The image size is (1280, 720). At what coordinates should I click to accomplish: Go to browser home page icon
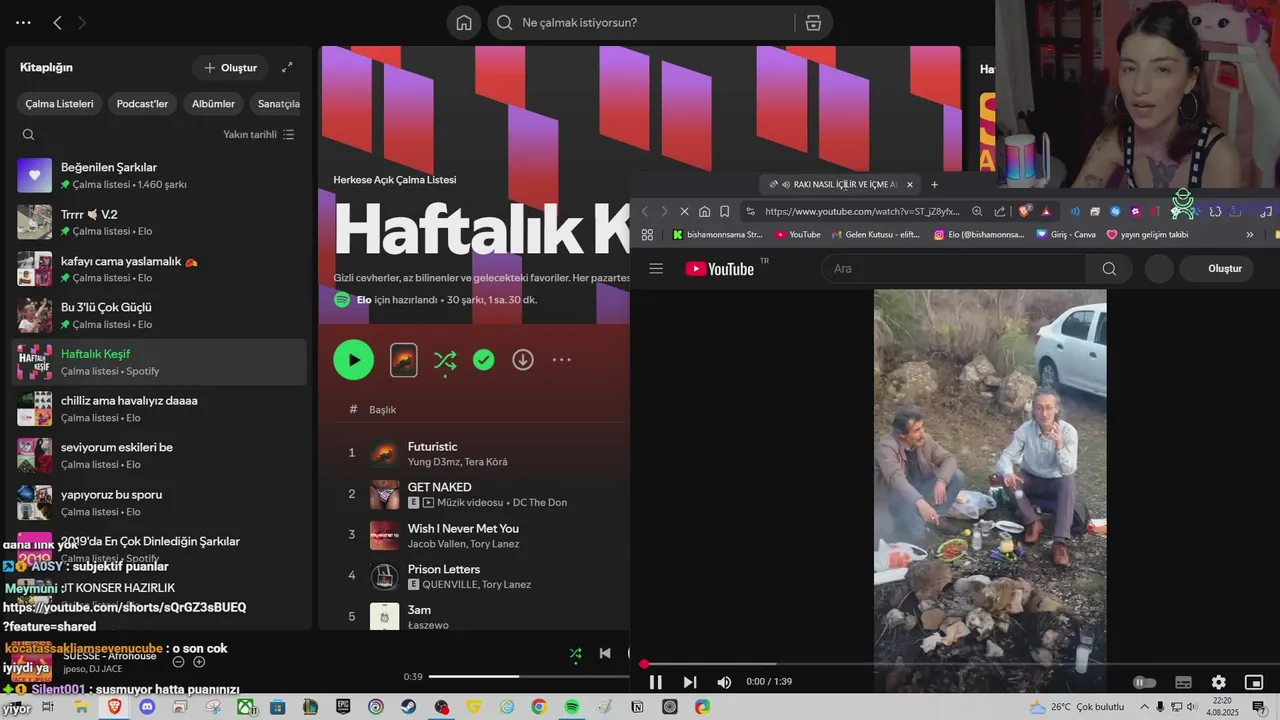[x=704, y=211]
